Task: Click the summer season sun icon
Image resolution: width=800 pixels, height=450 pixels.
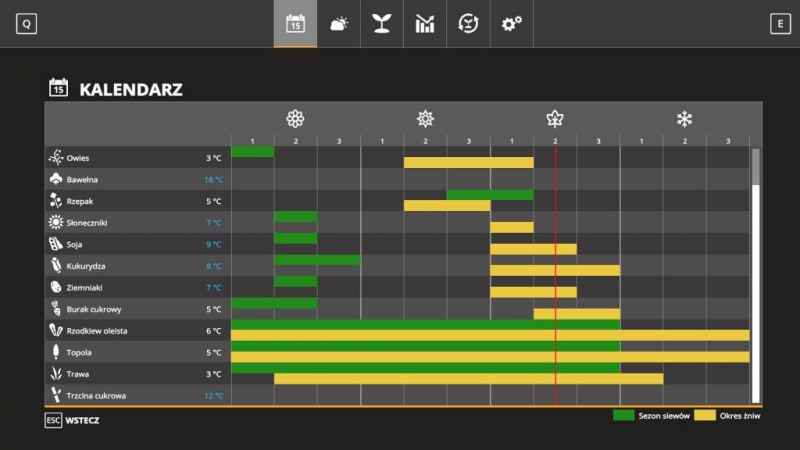Action: click(x=425, y=119)
